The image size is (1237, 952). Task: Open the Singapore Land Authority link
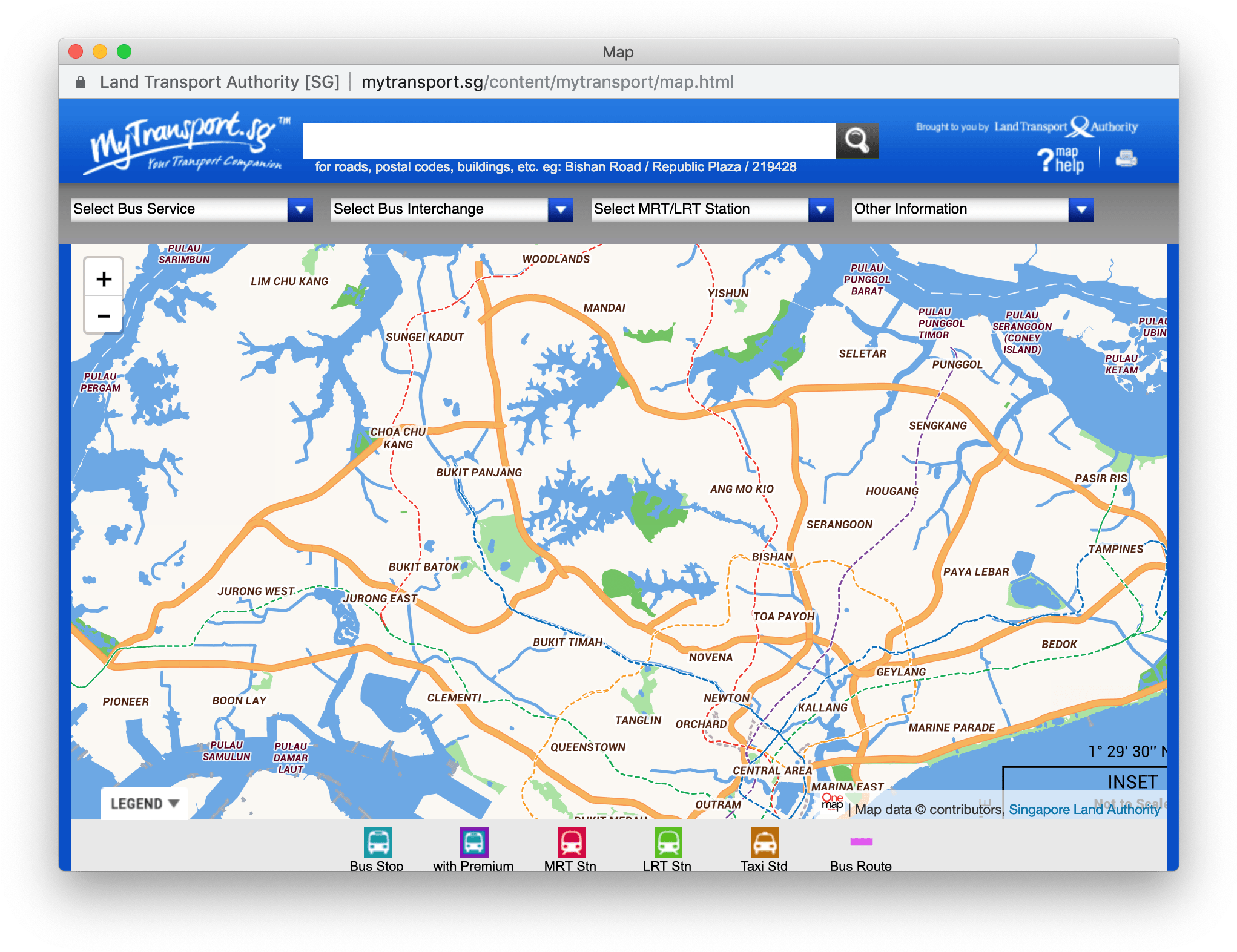tap(1084, 809)
